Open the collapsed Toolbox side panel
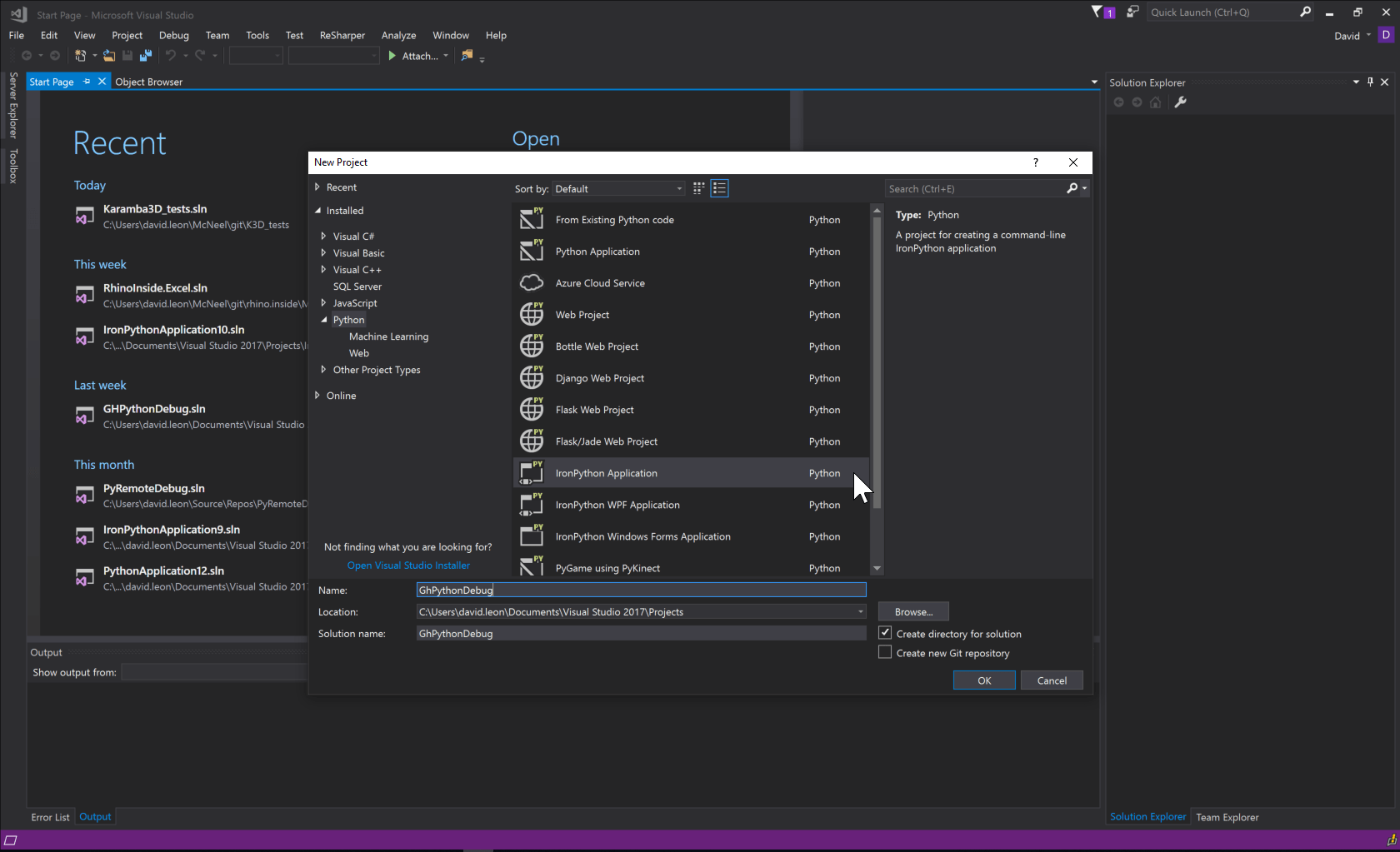 [x=12, y=166]
